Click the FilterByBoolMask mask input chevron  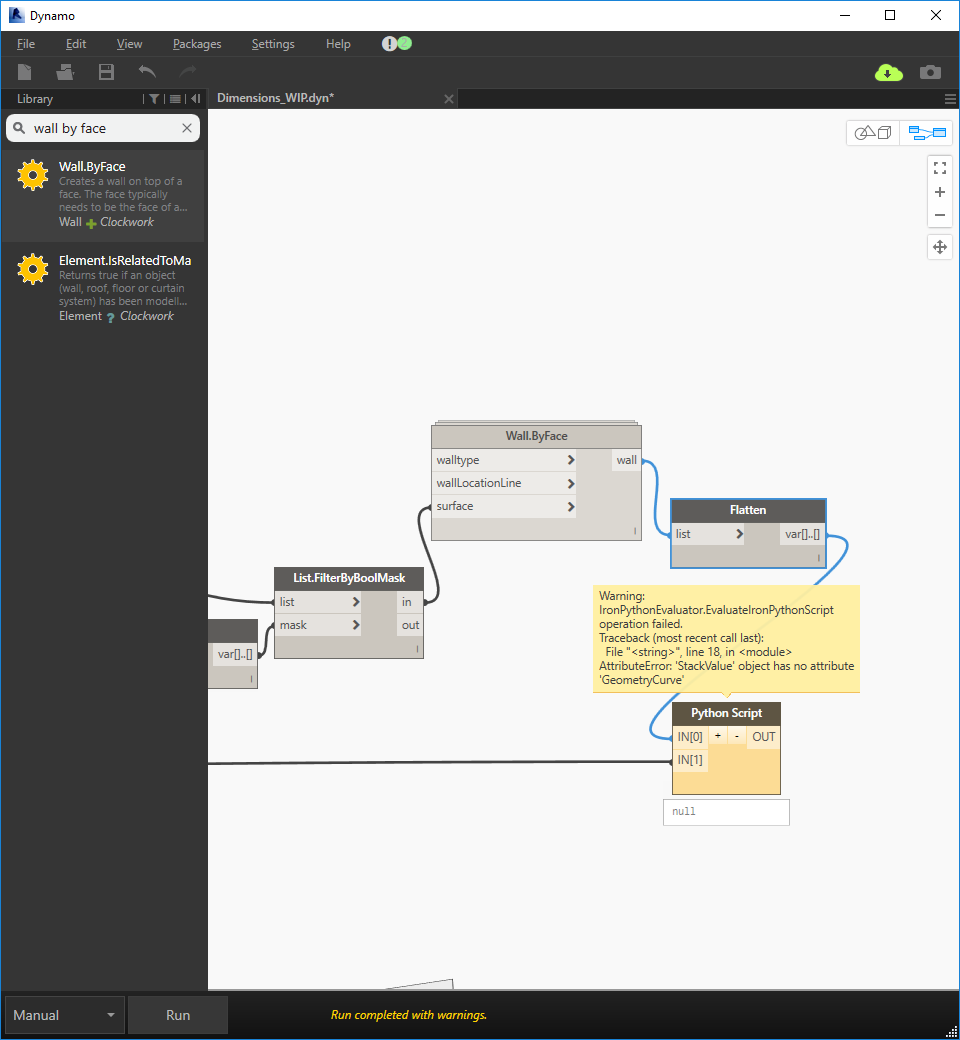pyautogui.click(x=356, y=625)
